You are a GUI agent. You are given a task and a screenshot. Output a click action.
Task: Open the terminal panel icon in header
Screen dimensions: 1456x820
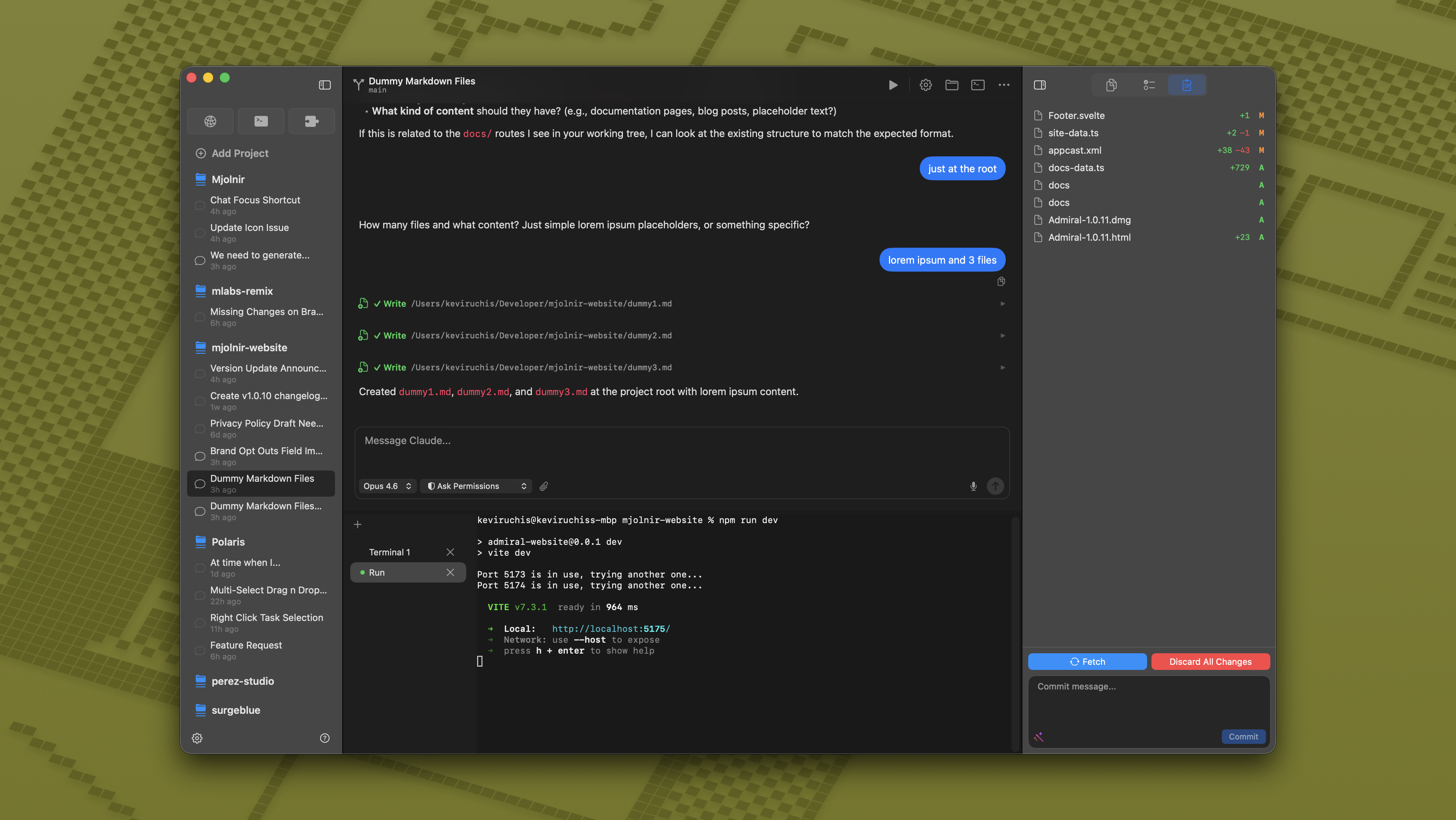(x=978, y=85)
